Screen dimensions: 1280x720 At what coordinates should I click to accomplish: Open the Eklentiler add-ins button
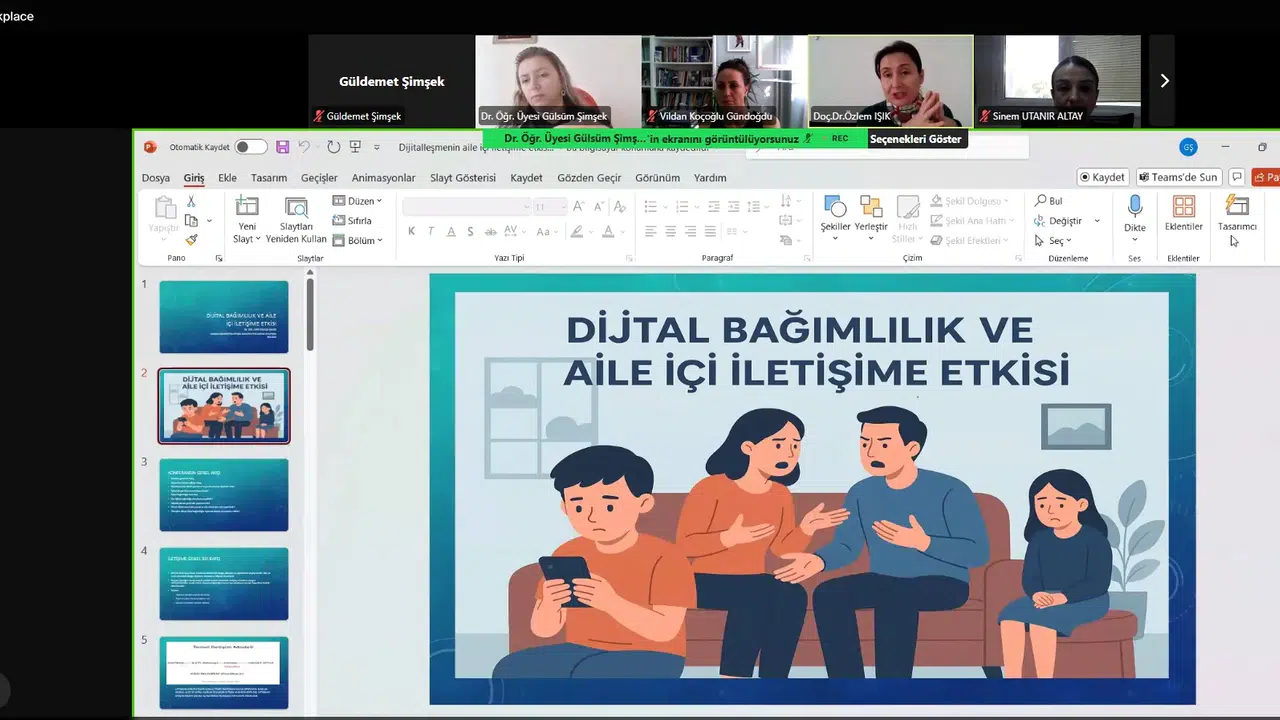coord(1183,207)
